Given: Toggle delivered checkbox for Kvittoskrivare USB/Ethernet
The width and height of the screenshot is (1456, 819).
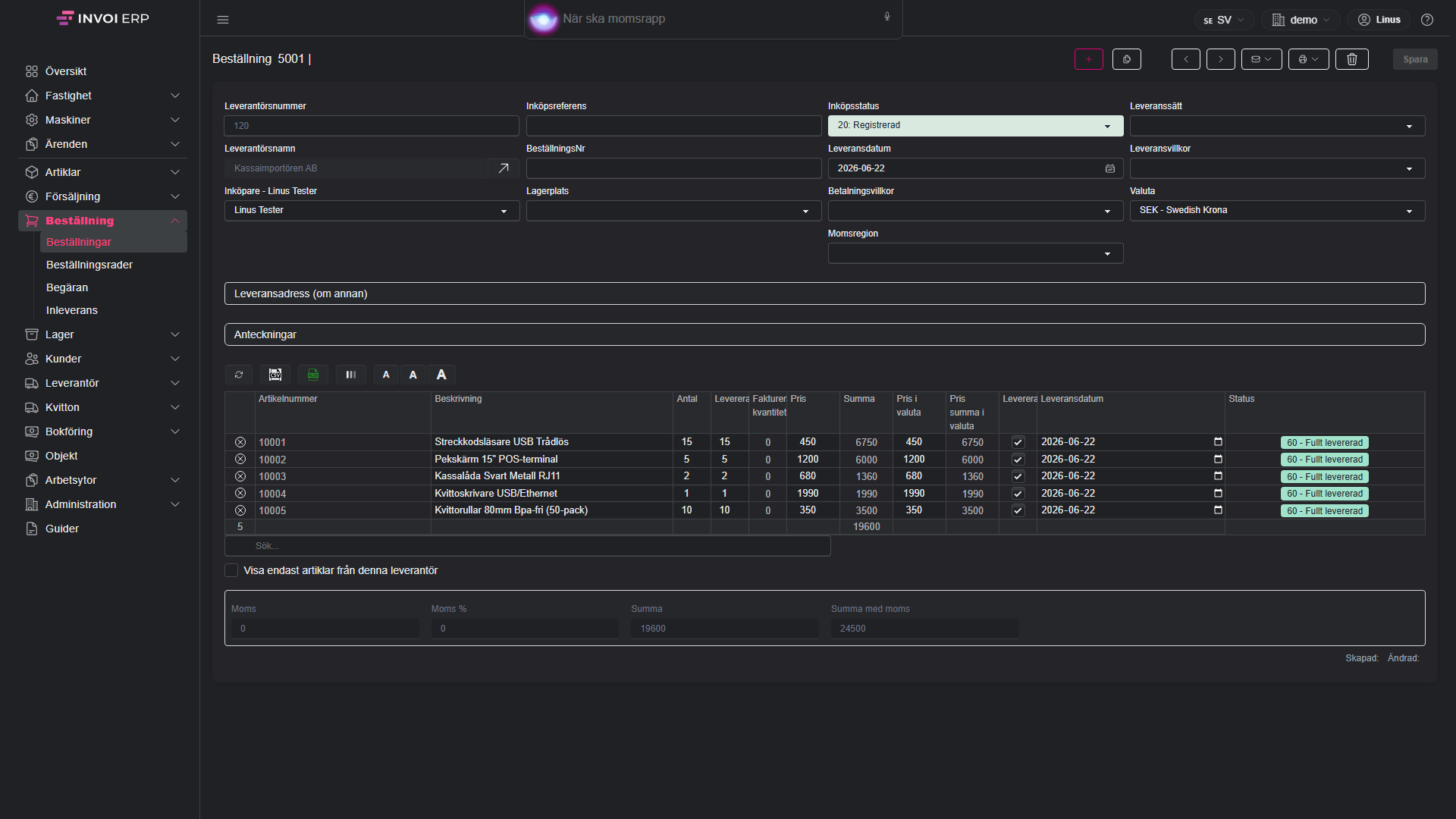Looking at the screenshot, I should (1018, 494).
